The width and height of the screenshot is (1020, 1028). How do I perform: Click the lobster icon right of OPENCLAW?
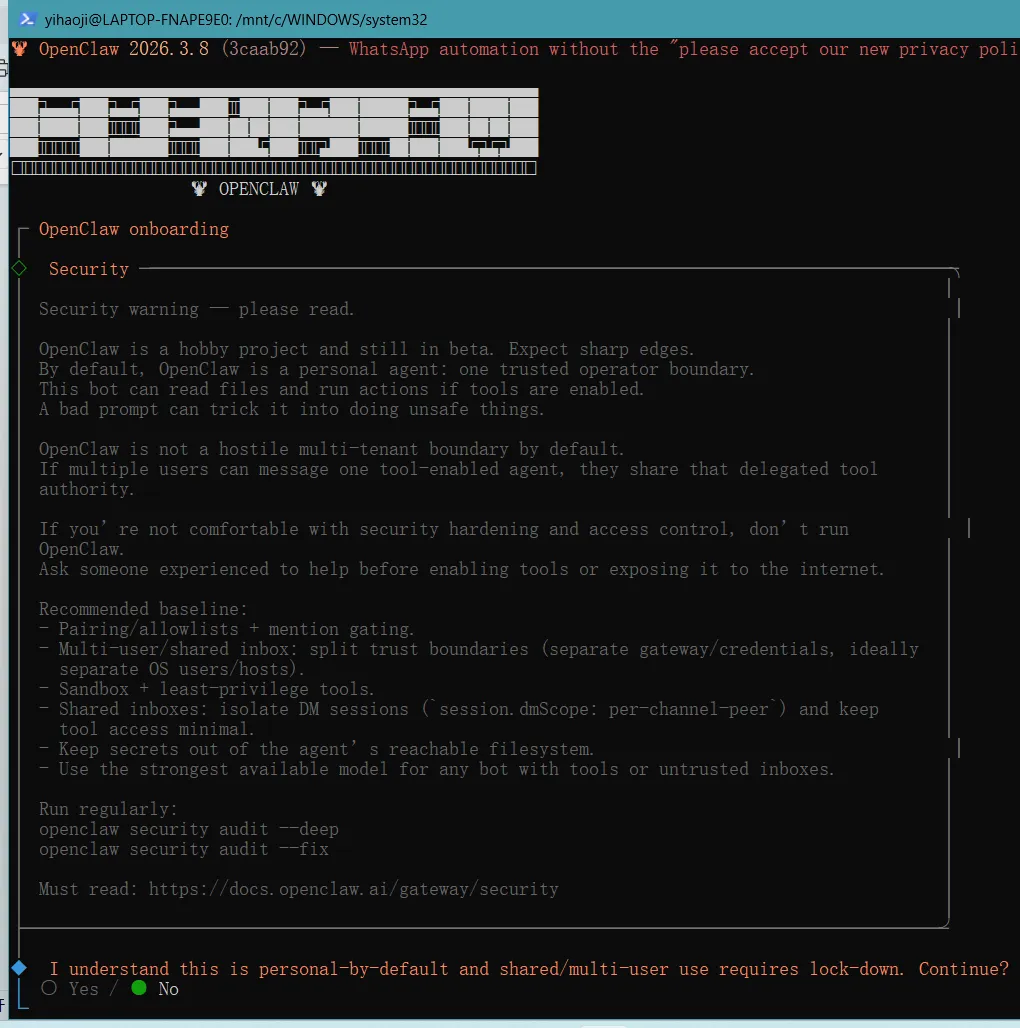pyautogui.click(x=319, y=189)
